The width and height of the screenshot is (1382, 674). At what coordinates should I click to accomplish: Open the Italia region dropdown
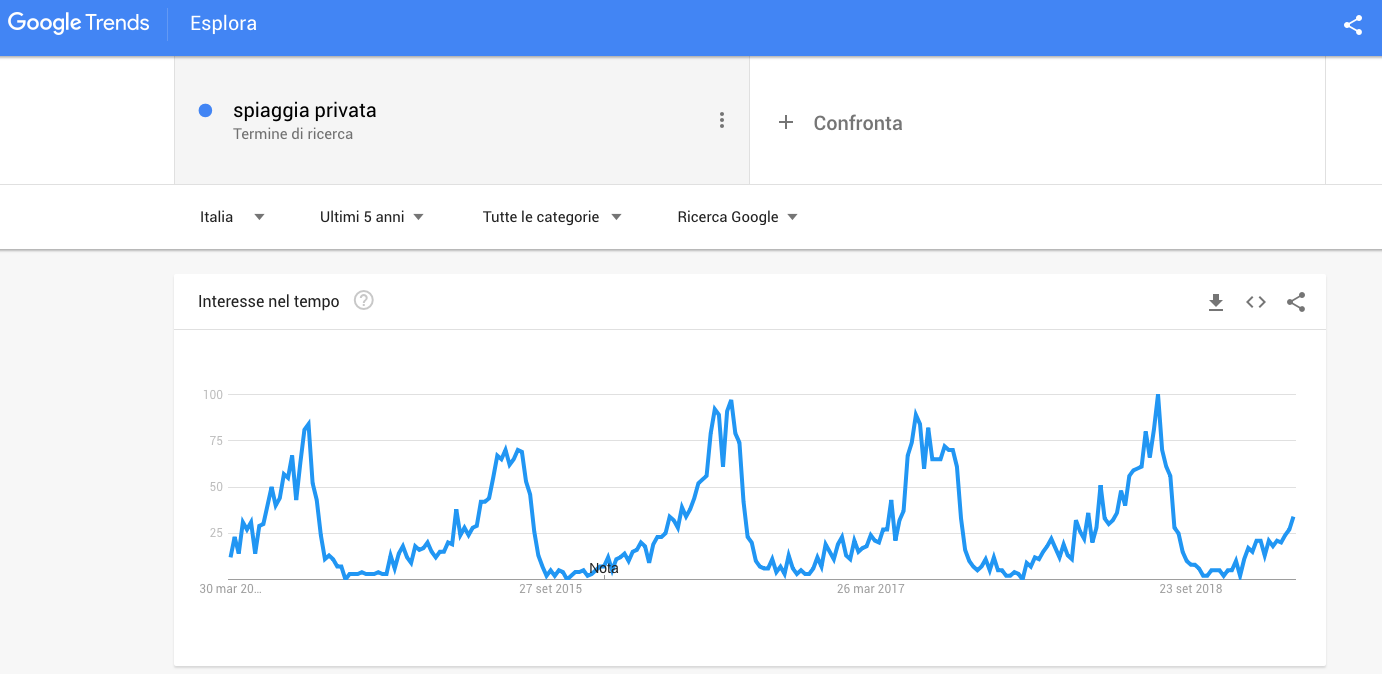click(231, 216)
